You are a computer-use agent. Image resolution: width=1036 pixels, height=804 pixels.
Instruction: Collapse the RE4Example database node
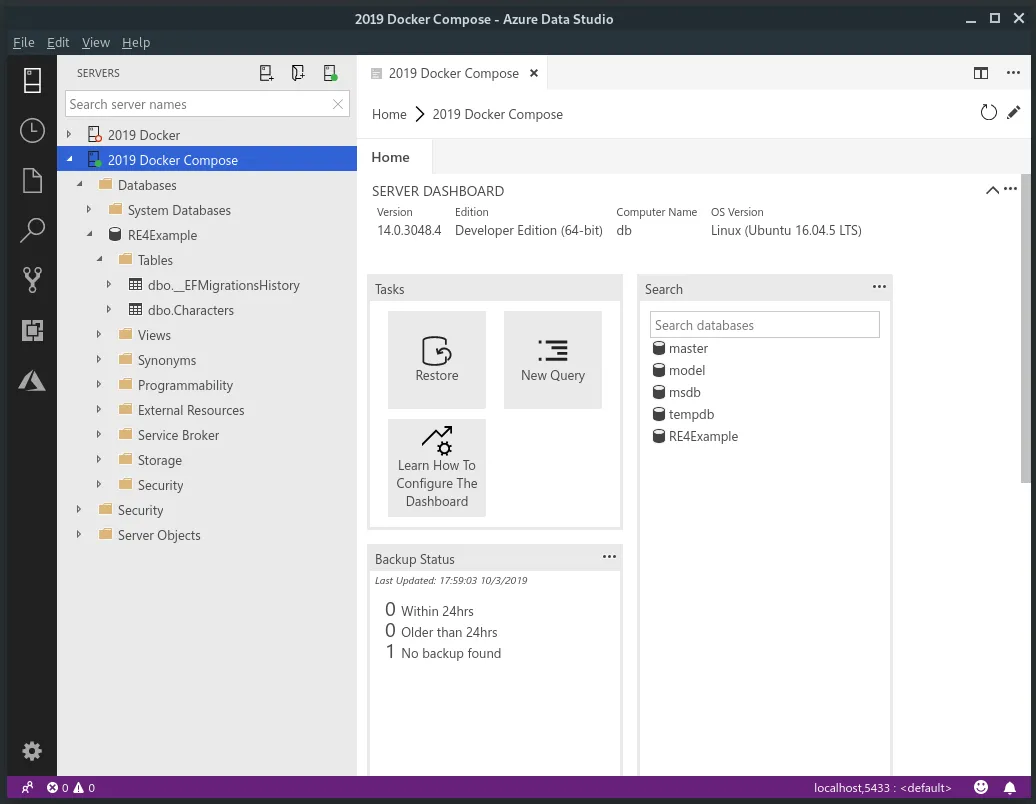pos(89,235)
